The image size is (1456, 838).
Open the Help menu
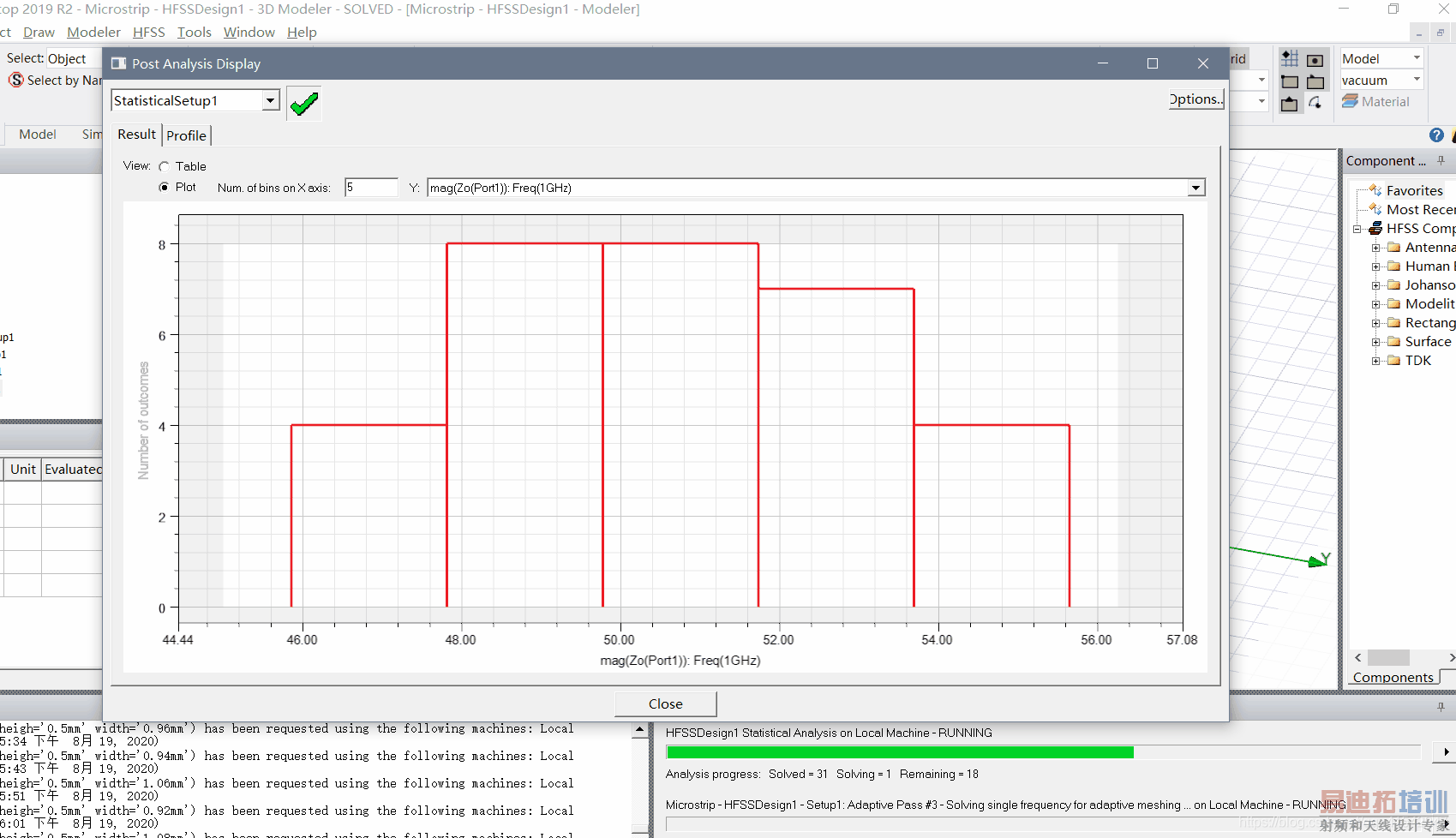[x=302, y=32]
